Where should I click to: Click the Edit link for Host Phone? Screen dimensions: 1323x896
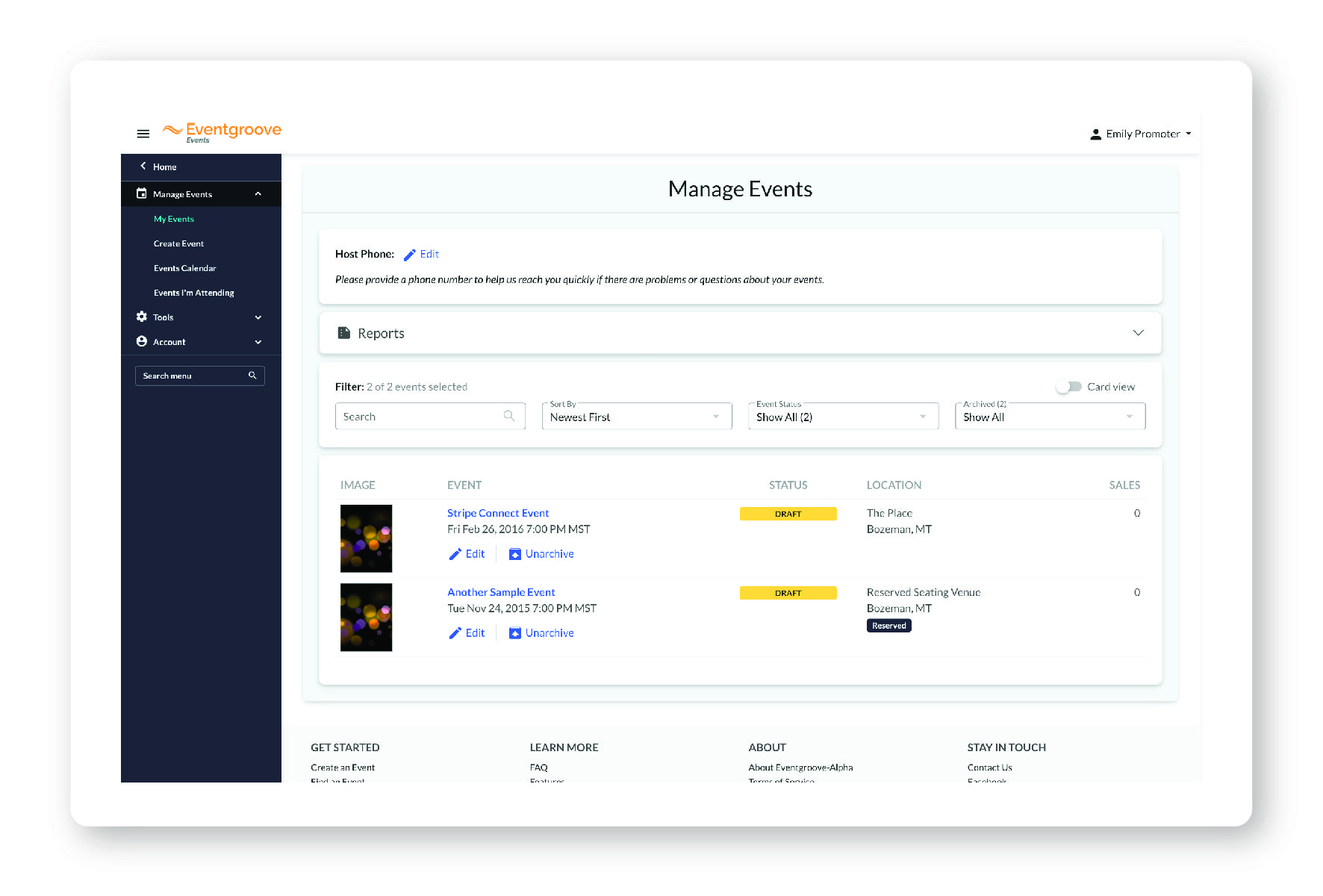(429, 255)
